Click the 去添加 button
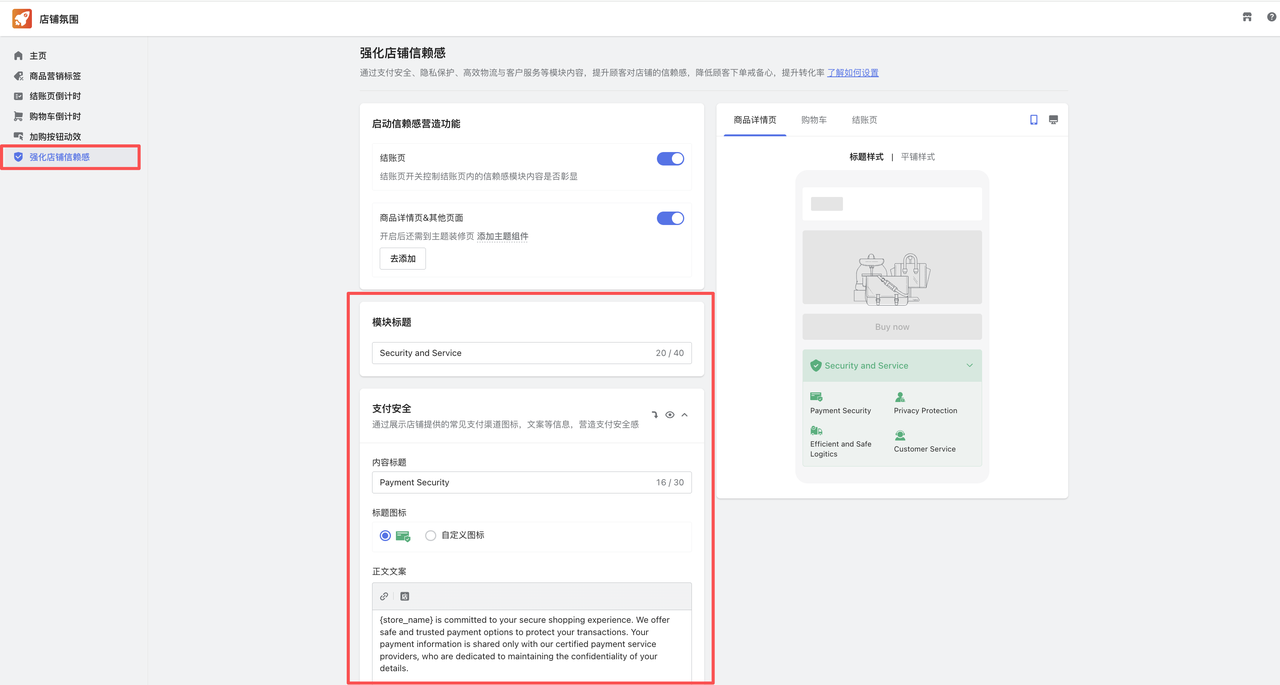Viewport: 1280px width, 685px height. [x=401, y=258]
